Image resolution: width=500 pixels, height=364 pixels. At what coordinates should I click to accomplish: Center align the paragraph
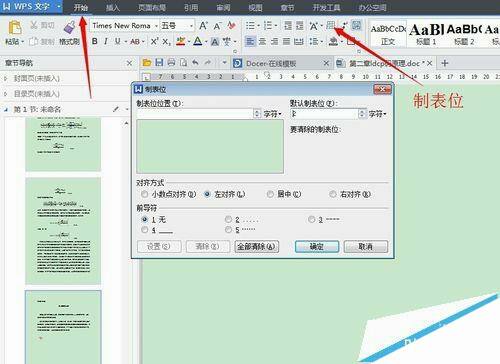(262, 42)
